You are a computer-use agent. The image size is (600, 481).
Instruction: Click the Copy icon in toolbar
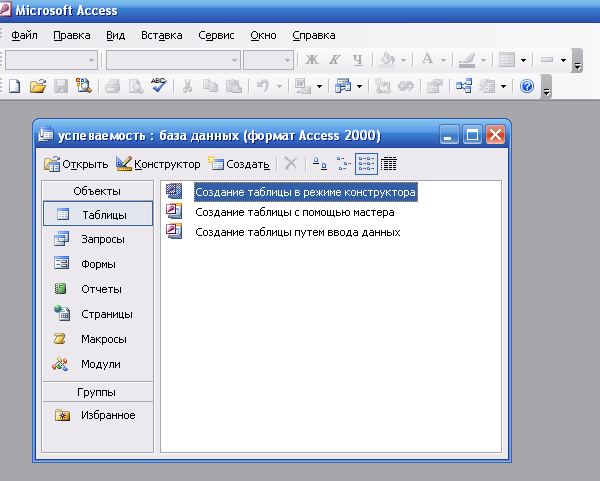click(210, 86)
